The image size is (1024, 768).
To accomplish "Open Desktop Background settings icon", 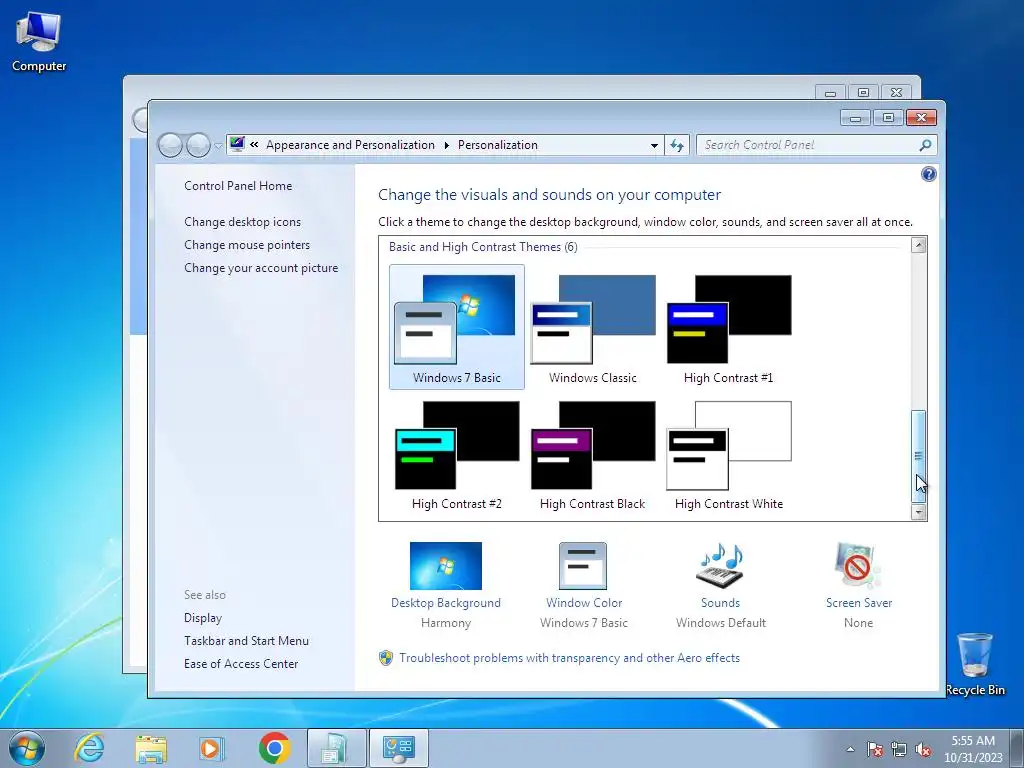I will coord(446,566).
